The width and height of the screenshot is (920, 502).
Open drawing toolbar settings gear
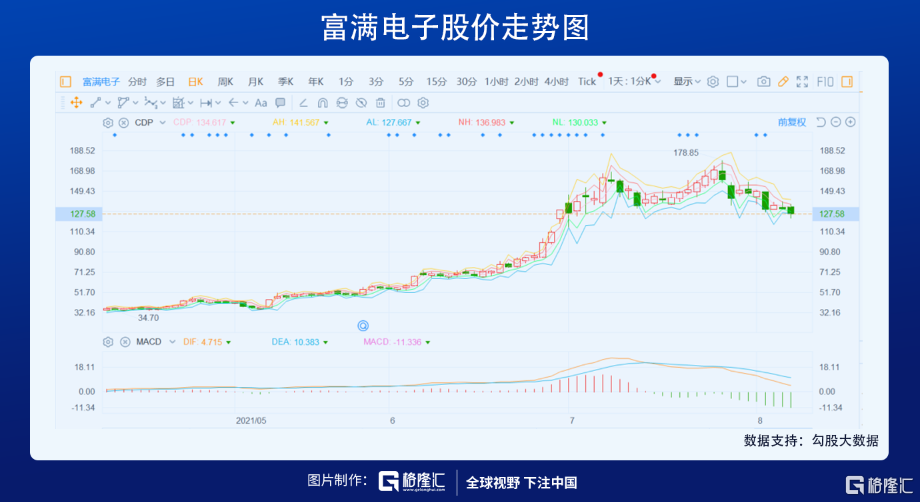423,103
